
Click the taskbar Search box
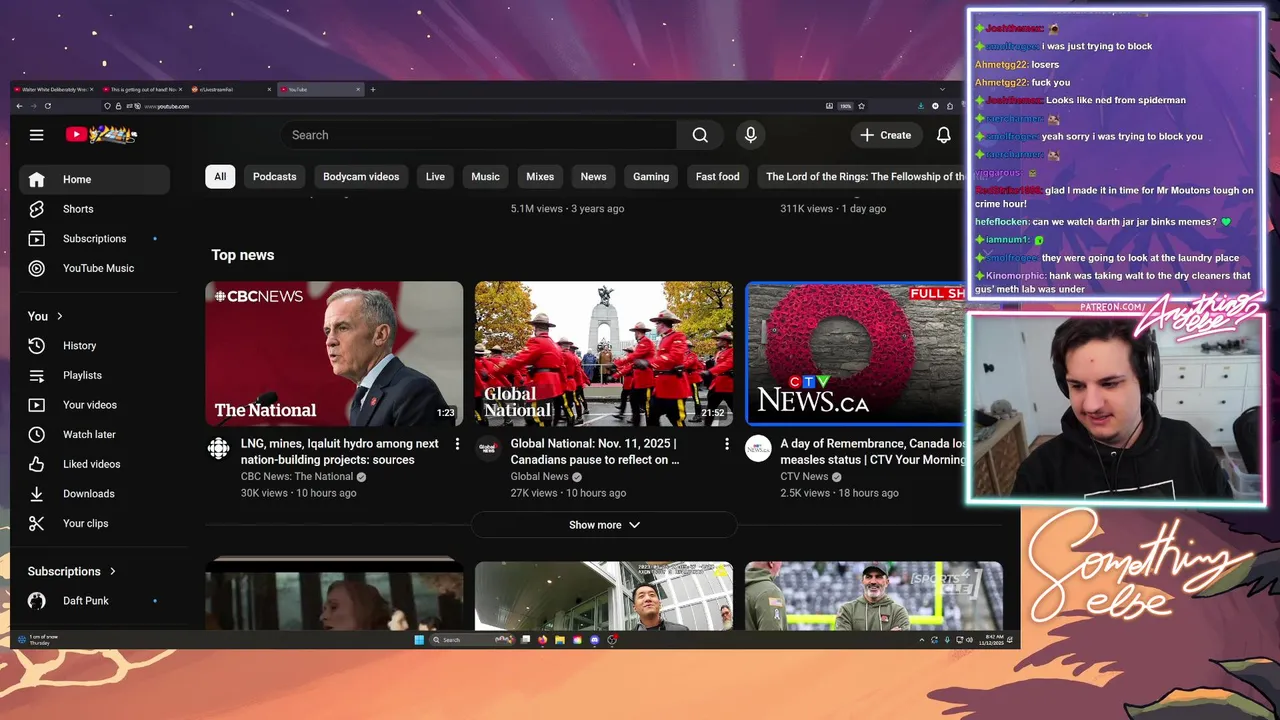(x=473, y=640)
